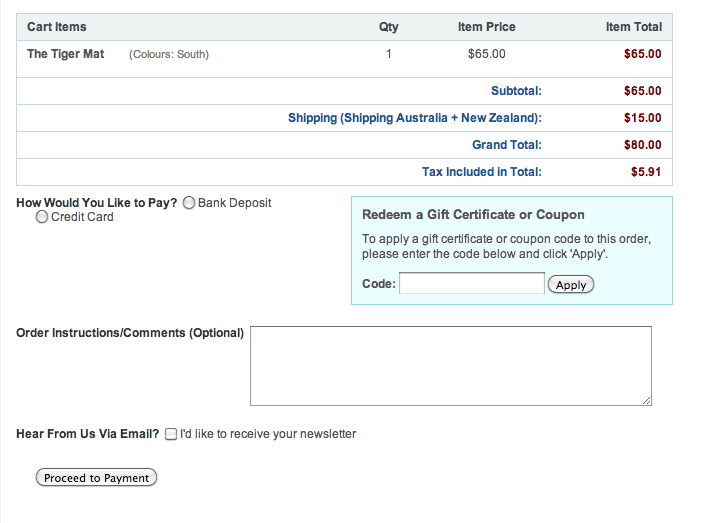Image resolution: width=703 pixels, height=523 pixels.
Task: Click the Item Total column header
Action: click(x=633, y=27)
